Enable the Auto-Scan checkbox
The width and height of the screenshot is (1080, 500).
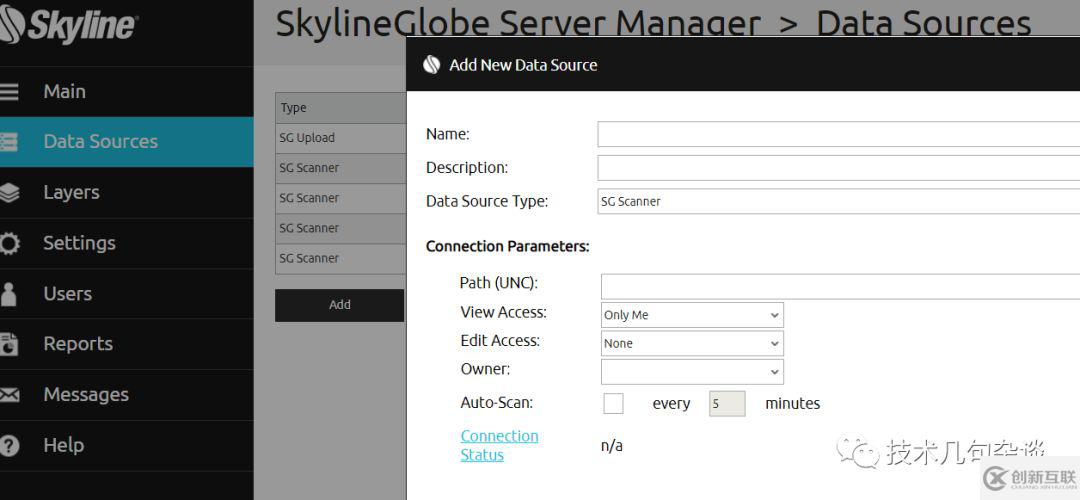click(613, 404)
